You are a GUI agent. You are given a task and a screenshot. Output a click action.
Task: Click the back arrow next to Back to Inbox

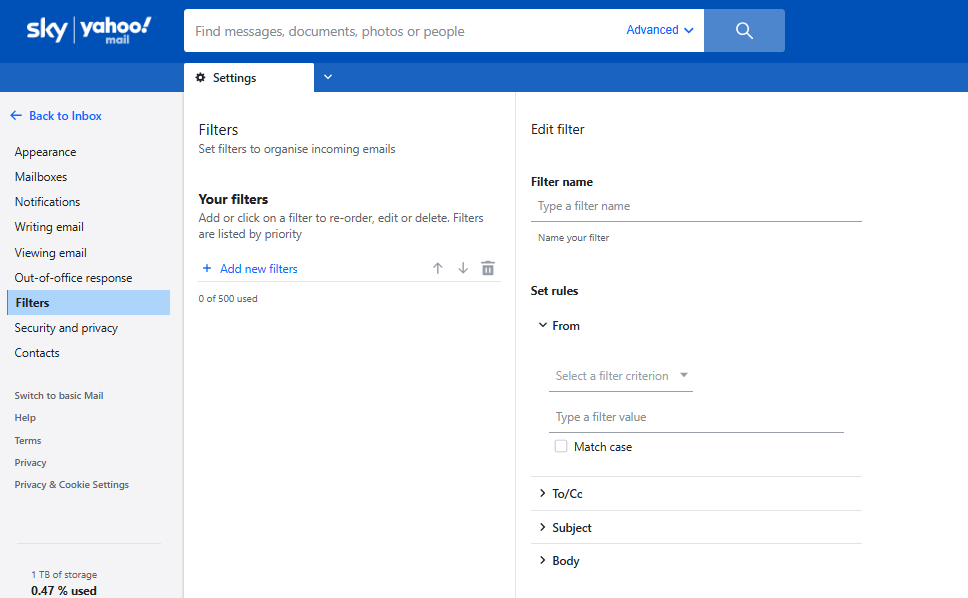15,115
